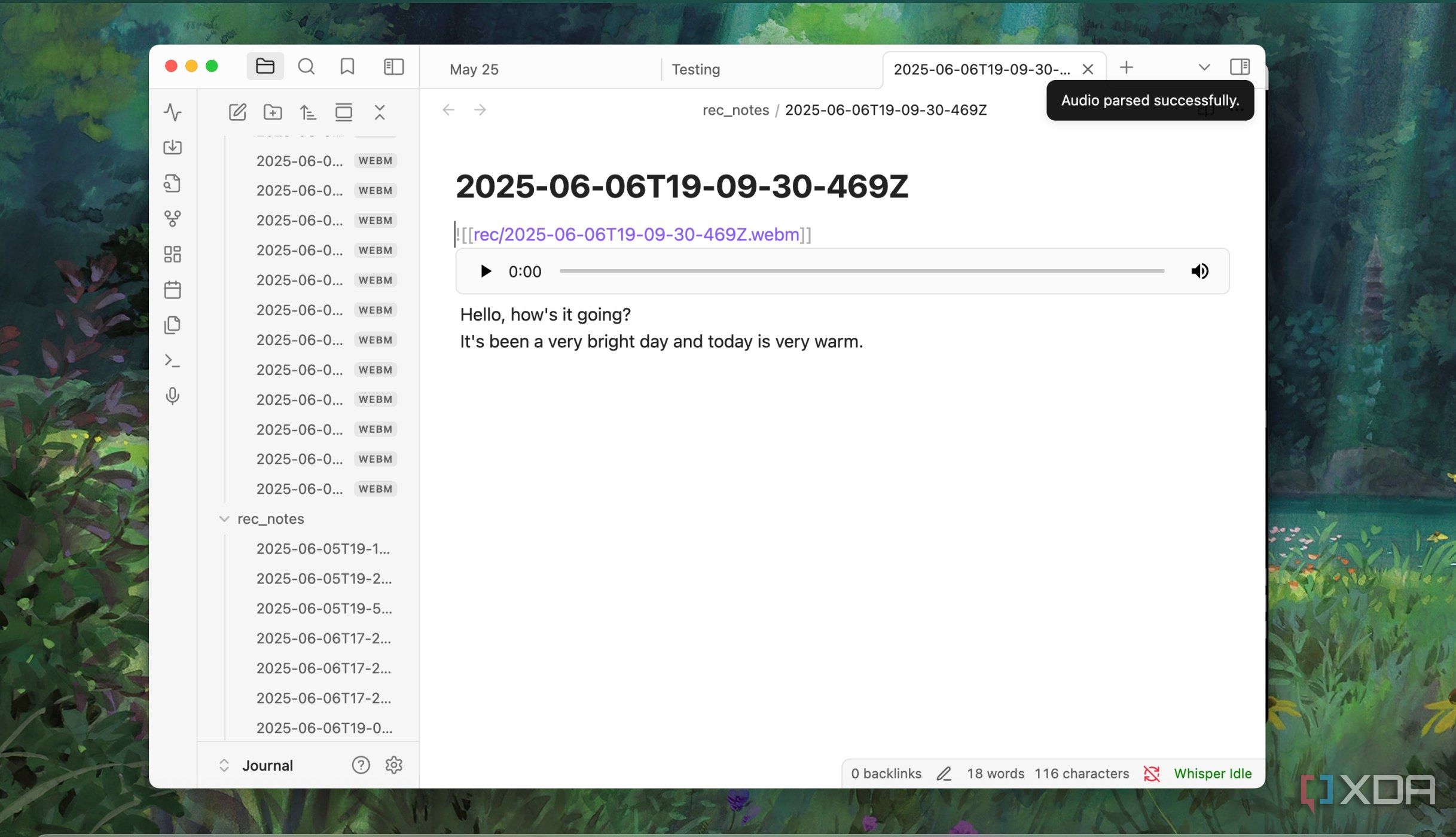The width and height of the screenshot is (1456, 837).
Task: Mute the audio player volume
Action: tap(1199, 271)
